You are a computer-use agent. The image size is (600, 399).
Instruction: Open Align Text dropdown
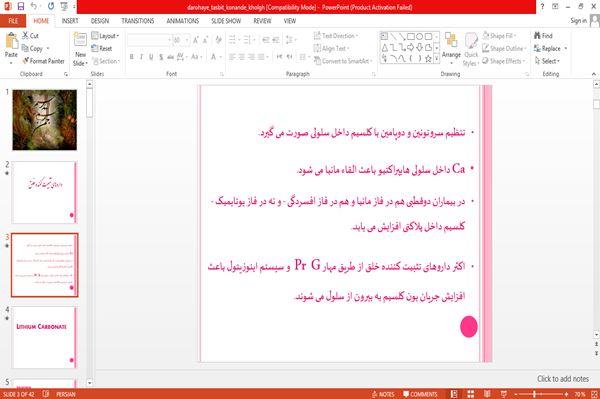(x=332, y=48)
